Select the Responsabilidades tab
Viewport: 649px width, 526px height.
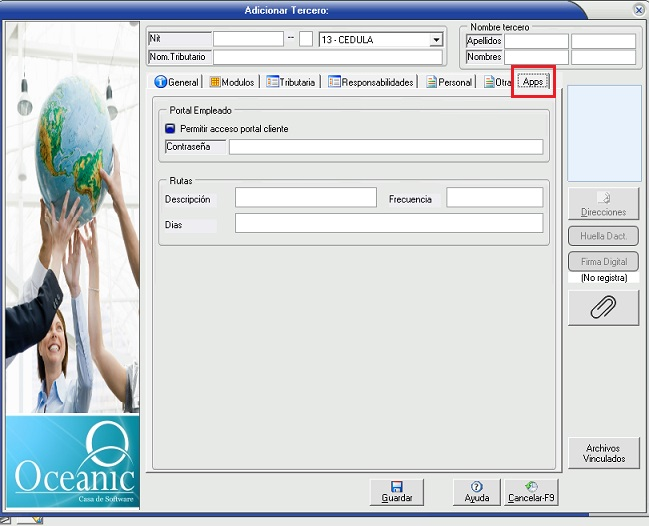coord(371,82)
